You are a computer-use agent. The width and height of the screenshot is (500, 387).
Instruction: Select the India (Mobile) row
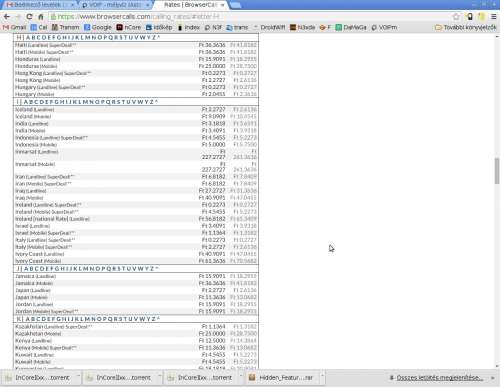click(x=136, y=130)
